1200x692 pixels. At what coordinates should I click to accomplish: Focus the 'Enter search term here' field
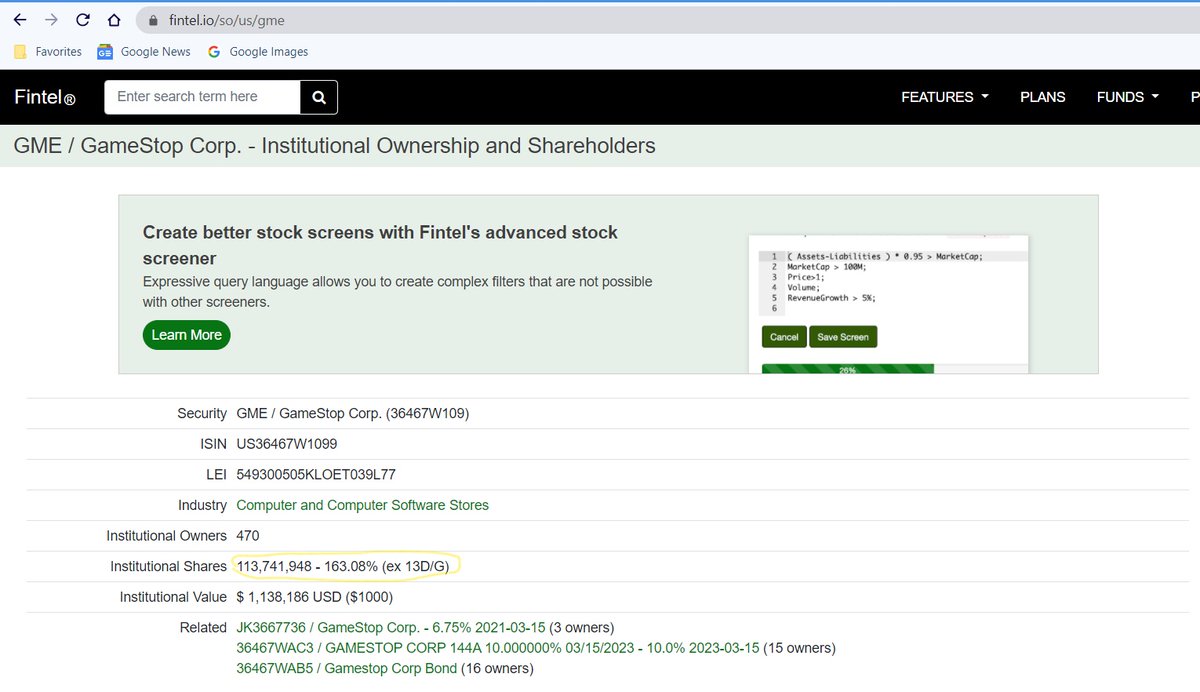(x=202, y=97)
